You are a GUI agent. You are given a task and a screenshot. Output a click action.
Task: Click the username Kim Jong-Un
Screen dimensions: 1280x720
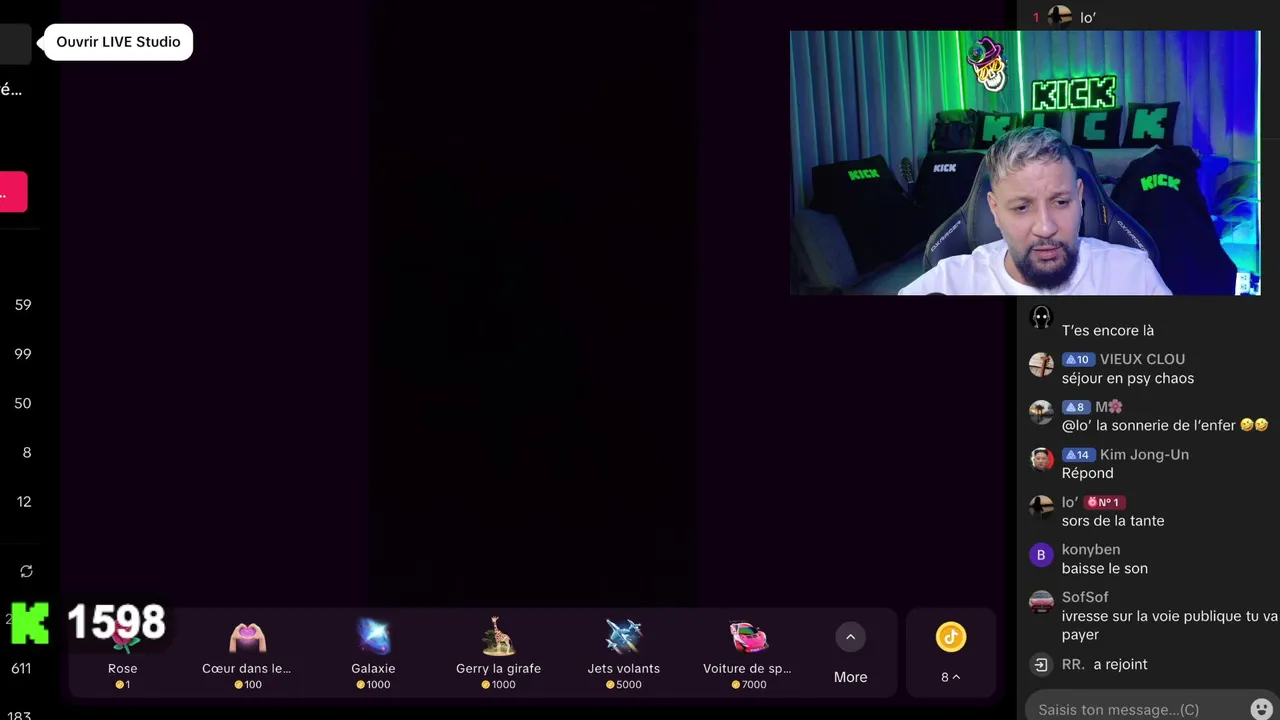pyautogui.click(x=1144, y=454)
